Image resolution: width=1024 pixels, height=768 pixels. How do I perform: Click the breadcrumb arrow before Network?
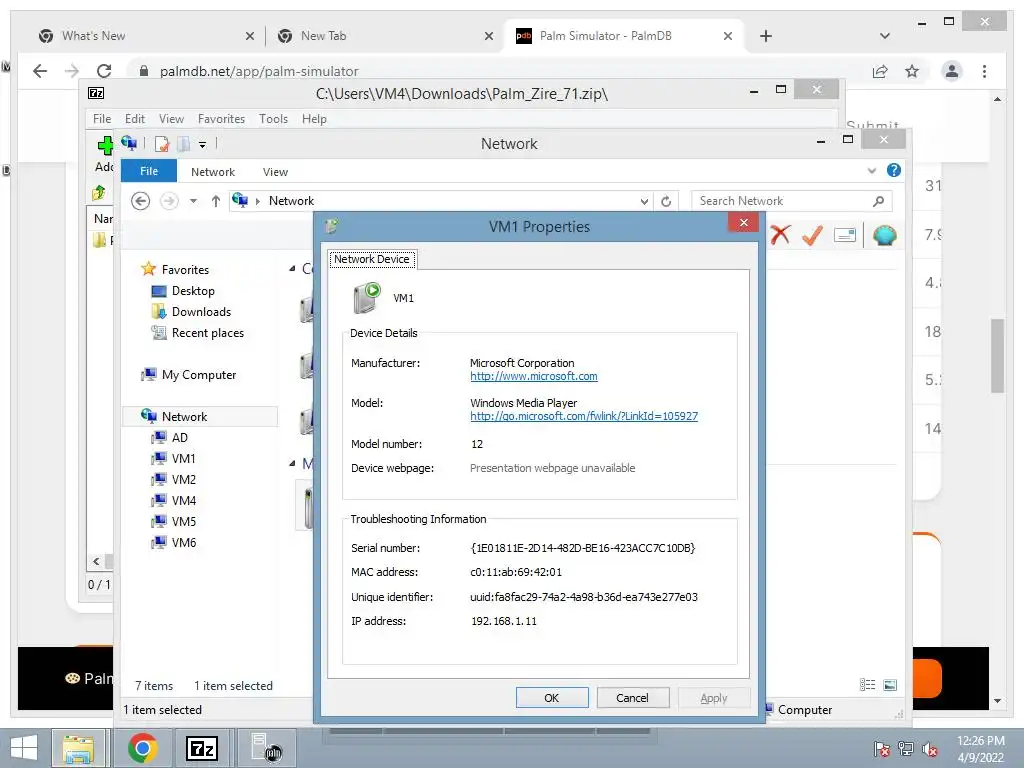tap(257, 201)
